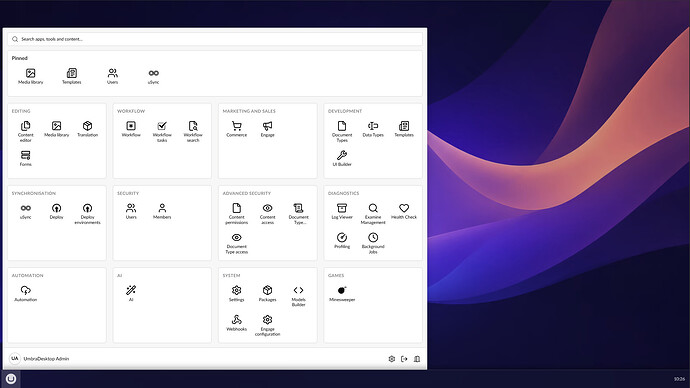Open Media library in Editing group
This screenshot has height=388, width=690.
(x=56, y=129)
